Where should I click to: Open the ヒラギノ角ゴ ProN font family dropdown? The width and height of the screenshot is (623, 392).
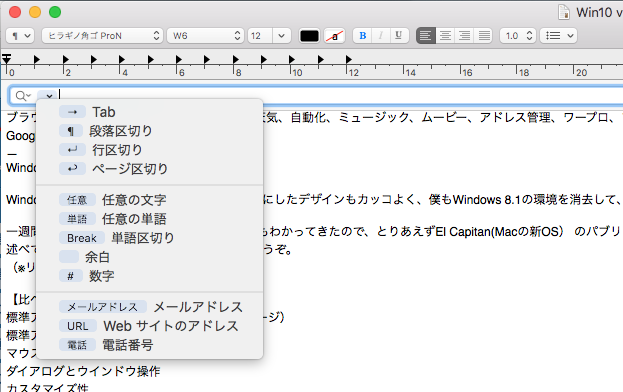click(102, 36)
